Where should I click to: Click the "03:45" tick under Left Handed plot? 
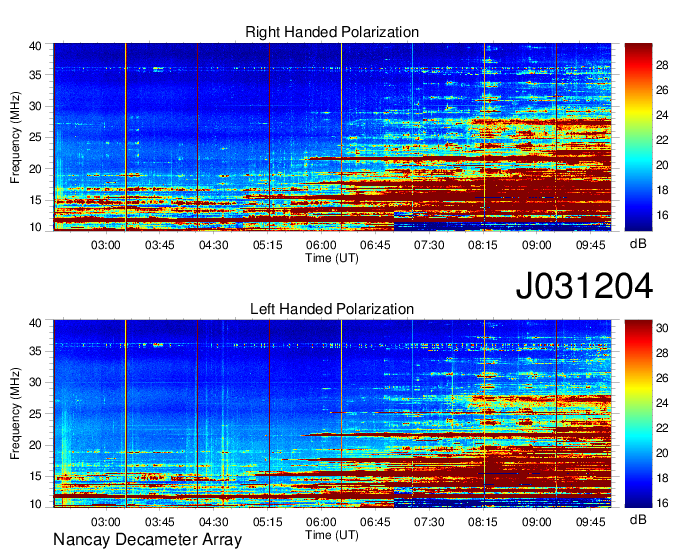point(160,522)
